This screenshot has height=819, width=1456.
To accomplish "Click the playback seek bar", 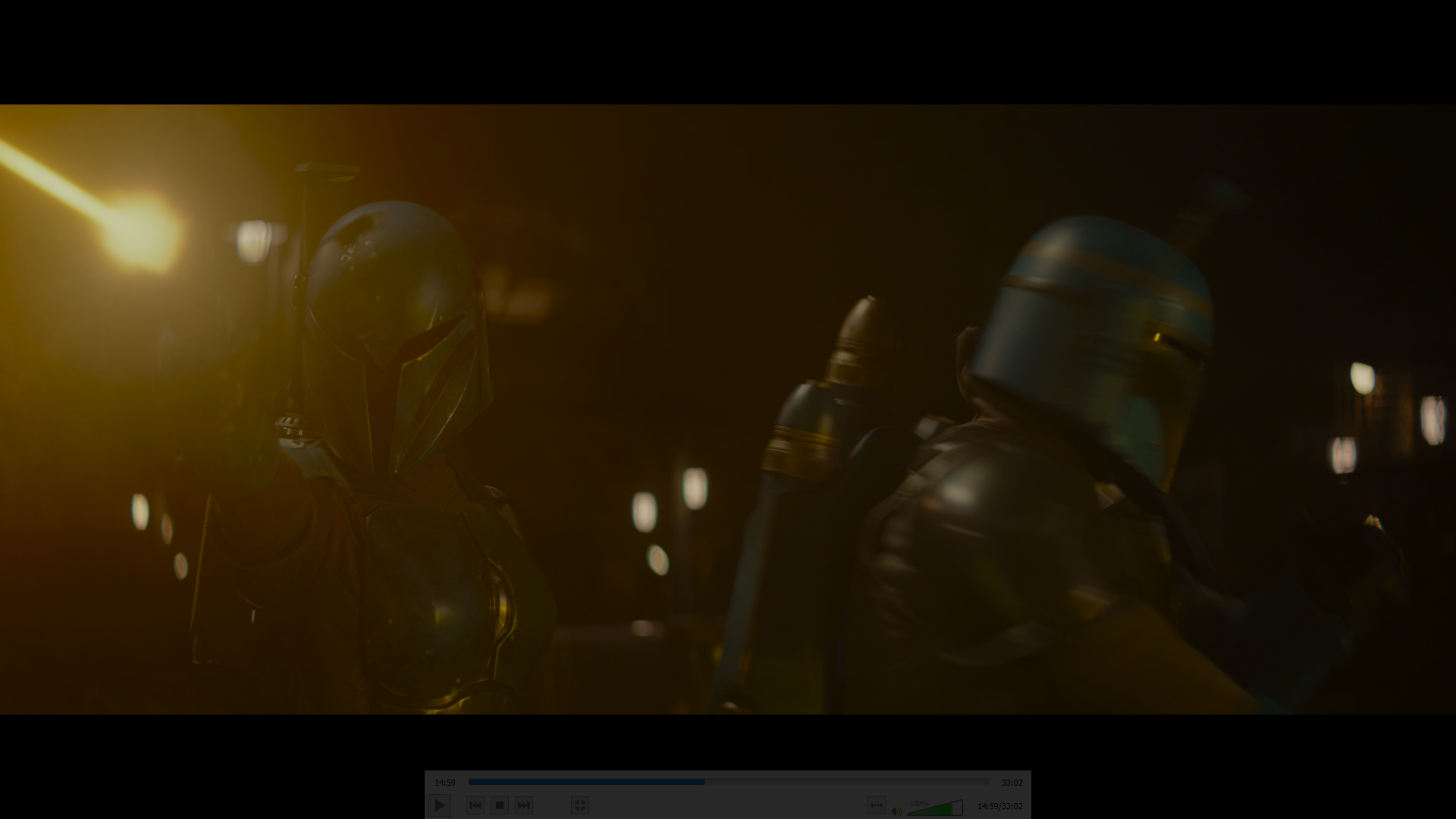I will [x=729, y=782].
